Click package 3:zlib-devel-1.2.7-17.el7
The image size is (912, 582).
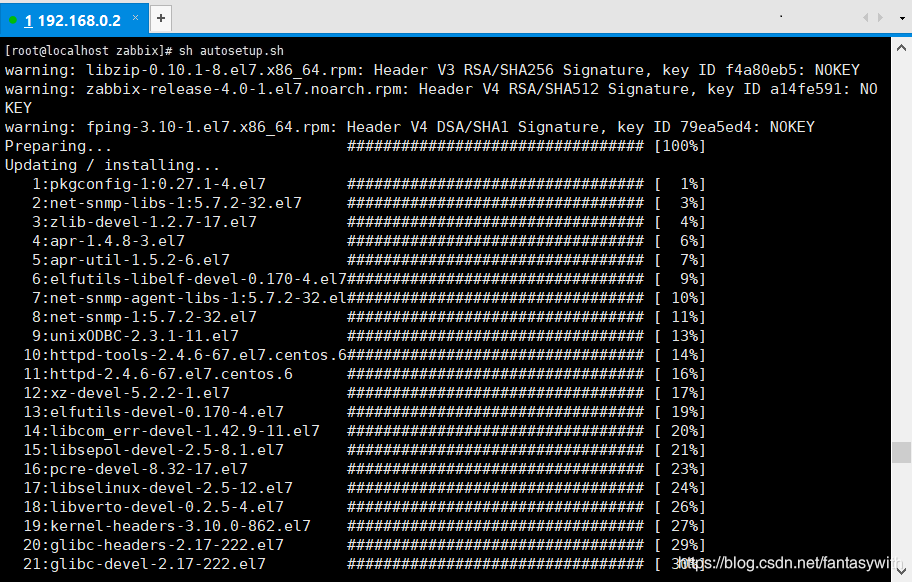click(x=144, y=222)
